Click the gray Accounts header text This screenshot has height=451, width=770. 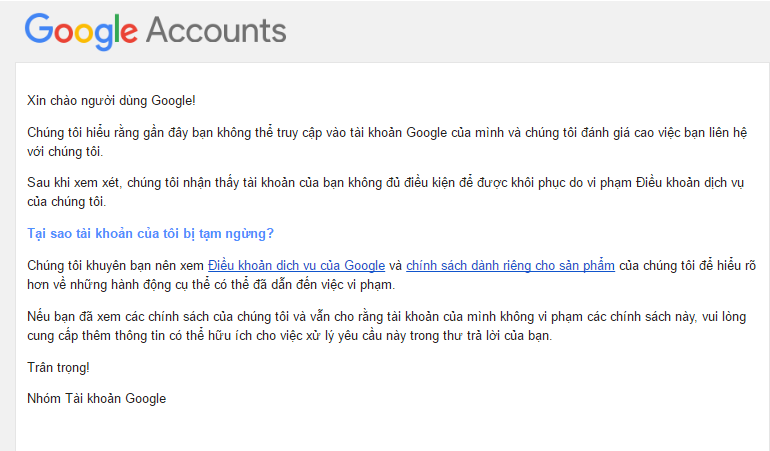(216, 30)
